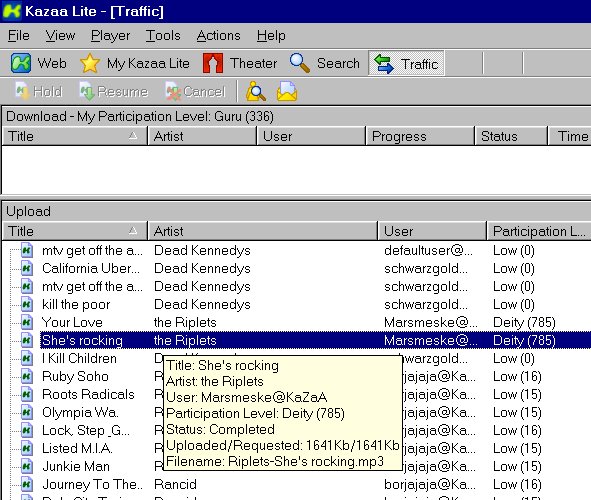Click Deity (785) in Your Love row
This screenshot has height=500, width=591.
(524, 322)
